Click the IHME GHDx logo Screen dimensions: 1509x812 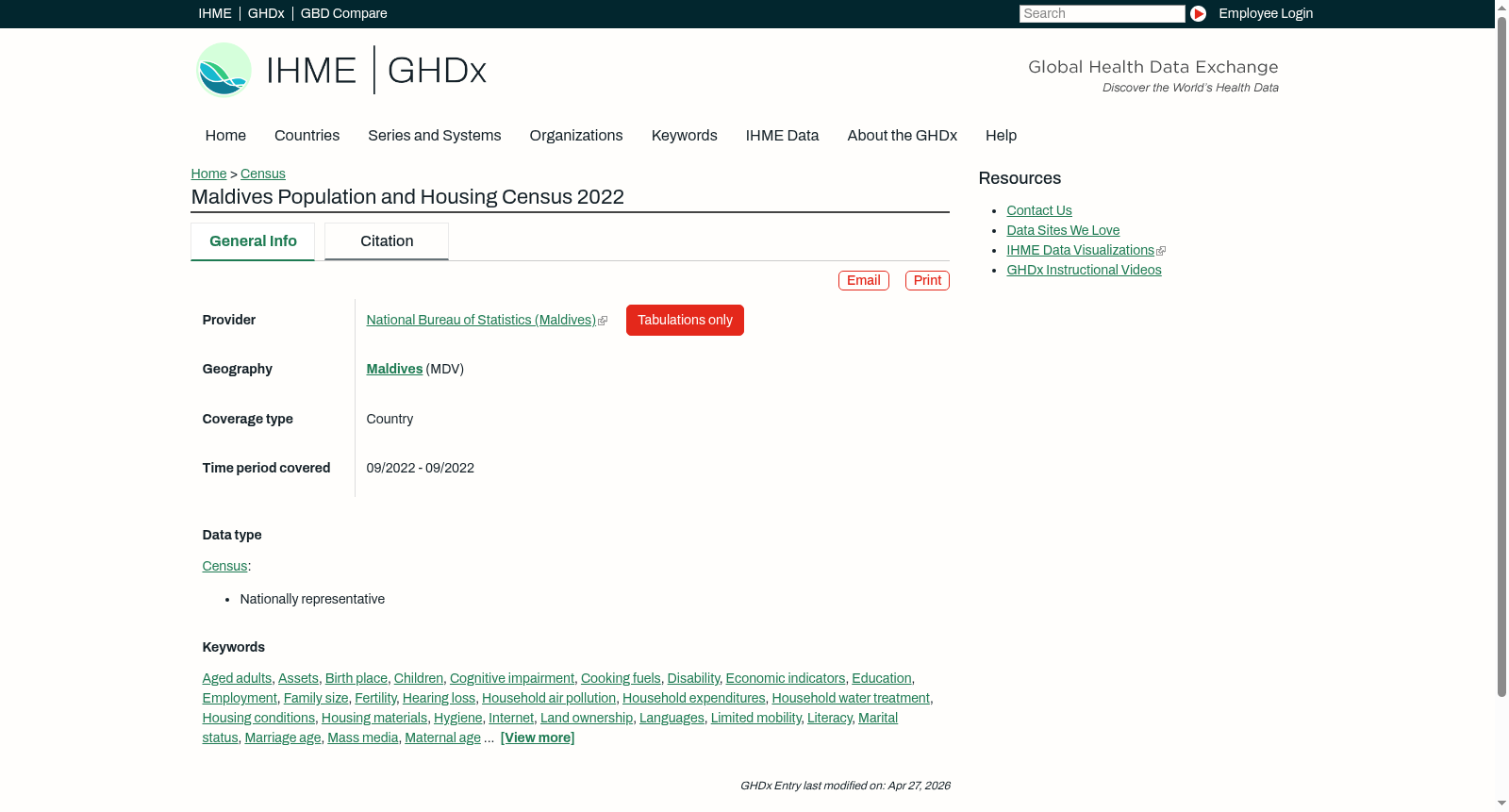coord(341,70)
